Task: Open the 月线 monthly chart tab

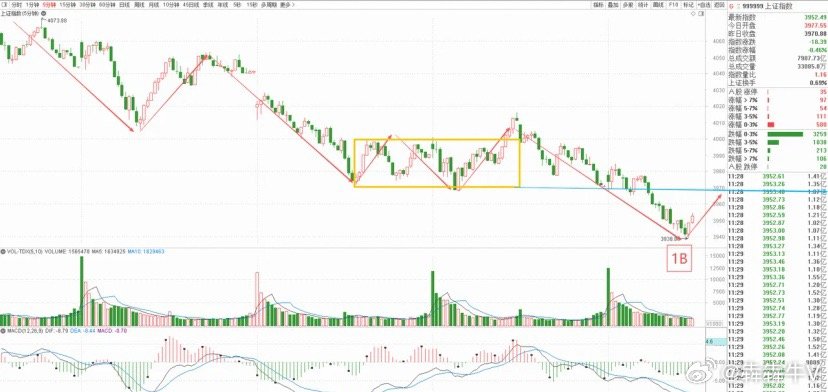Action: click(x=154, y=5)
